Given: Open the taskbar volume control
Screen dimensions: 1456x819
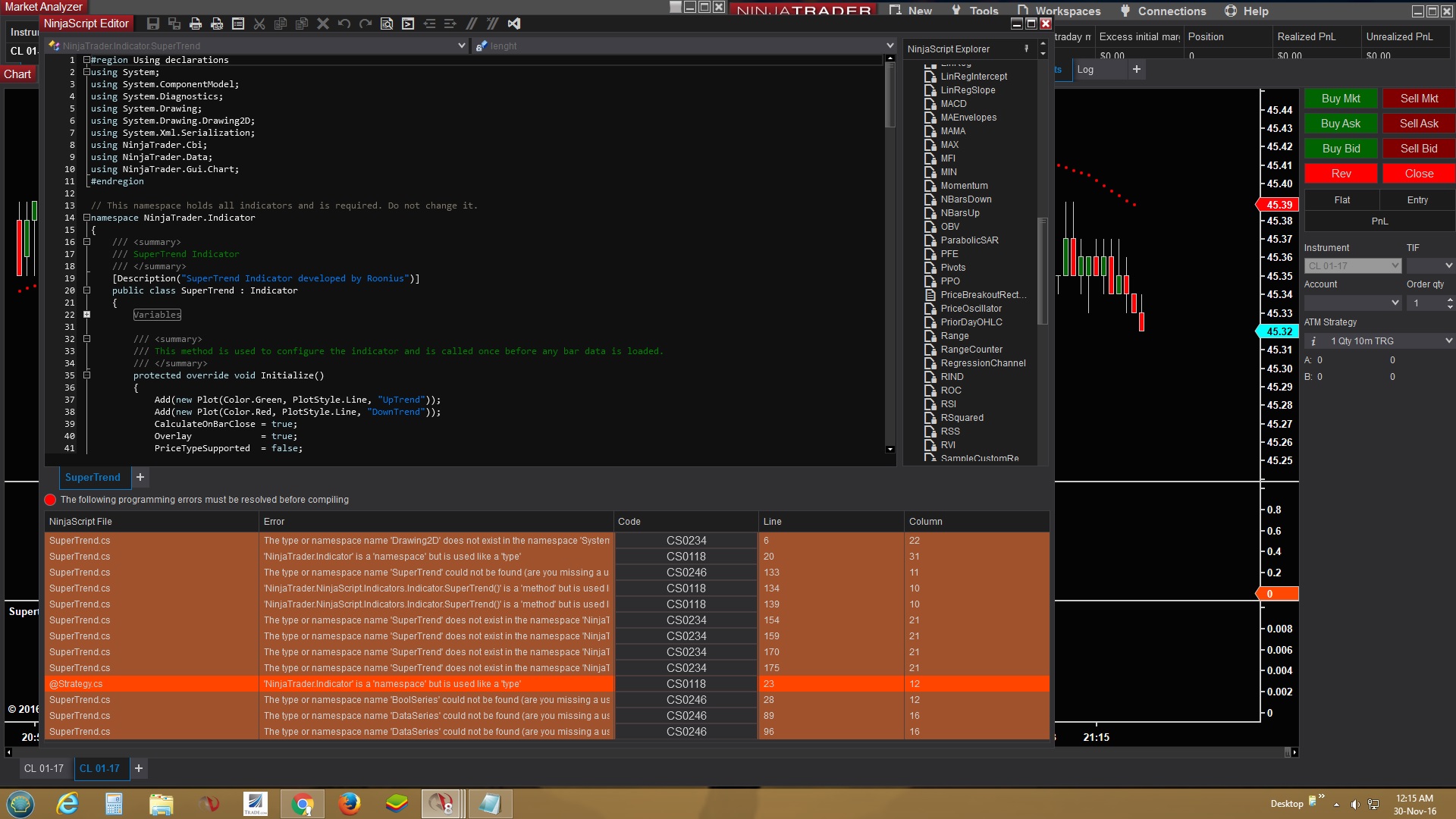Looking at the screenshot, I should click(1355, 805).
